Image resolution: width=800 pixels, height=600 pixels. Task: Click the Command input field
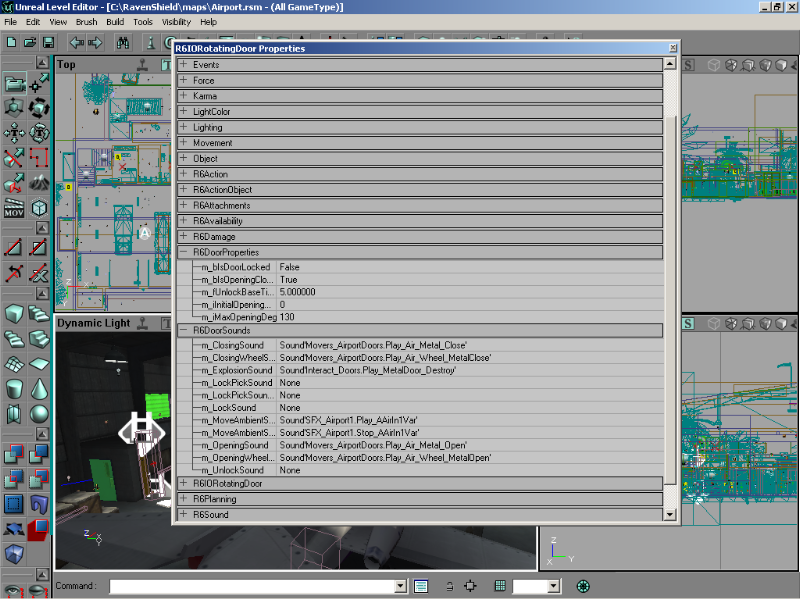pos(253,586)
